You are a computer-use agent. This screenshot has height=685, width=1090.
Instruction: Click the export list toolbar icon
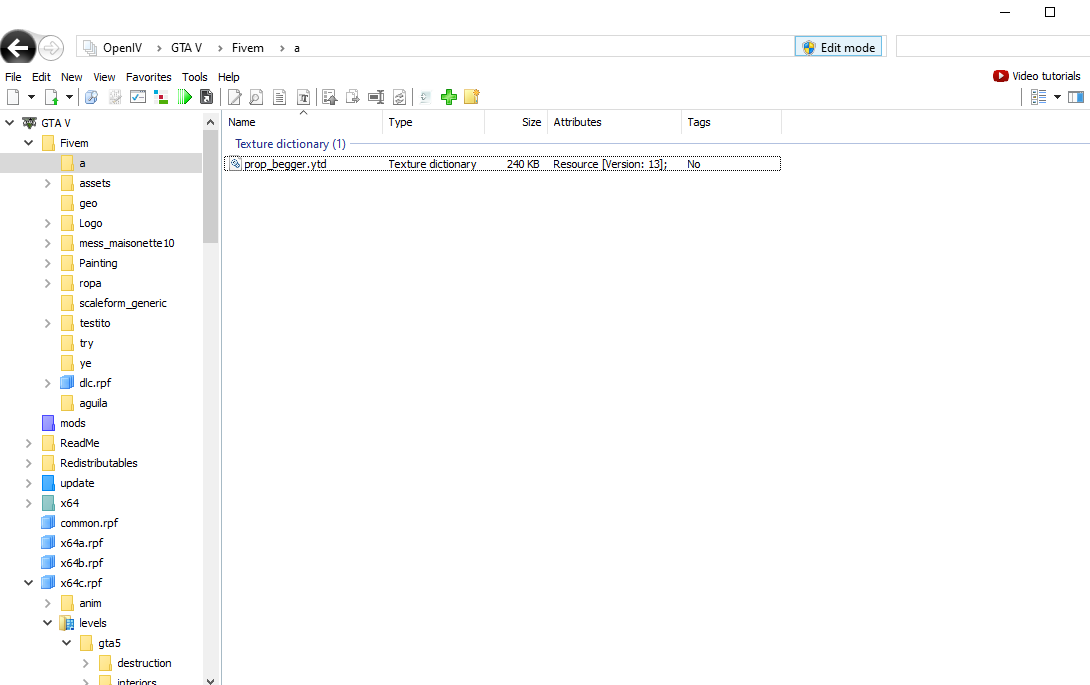(330, 97)
